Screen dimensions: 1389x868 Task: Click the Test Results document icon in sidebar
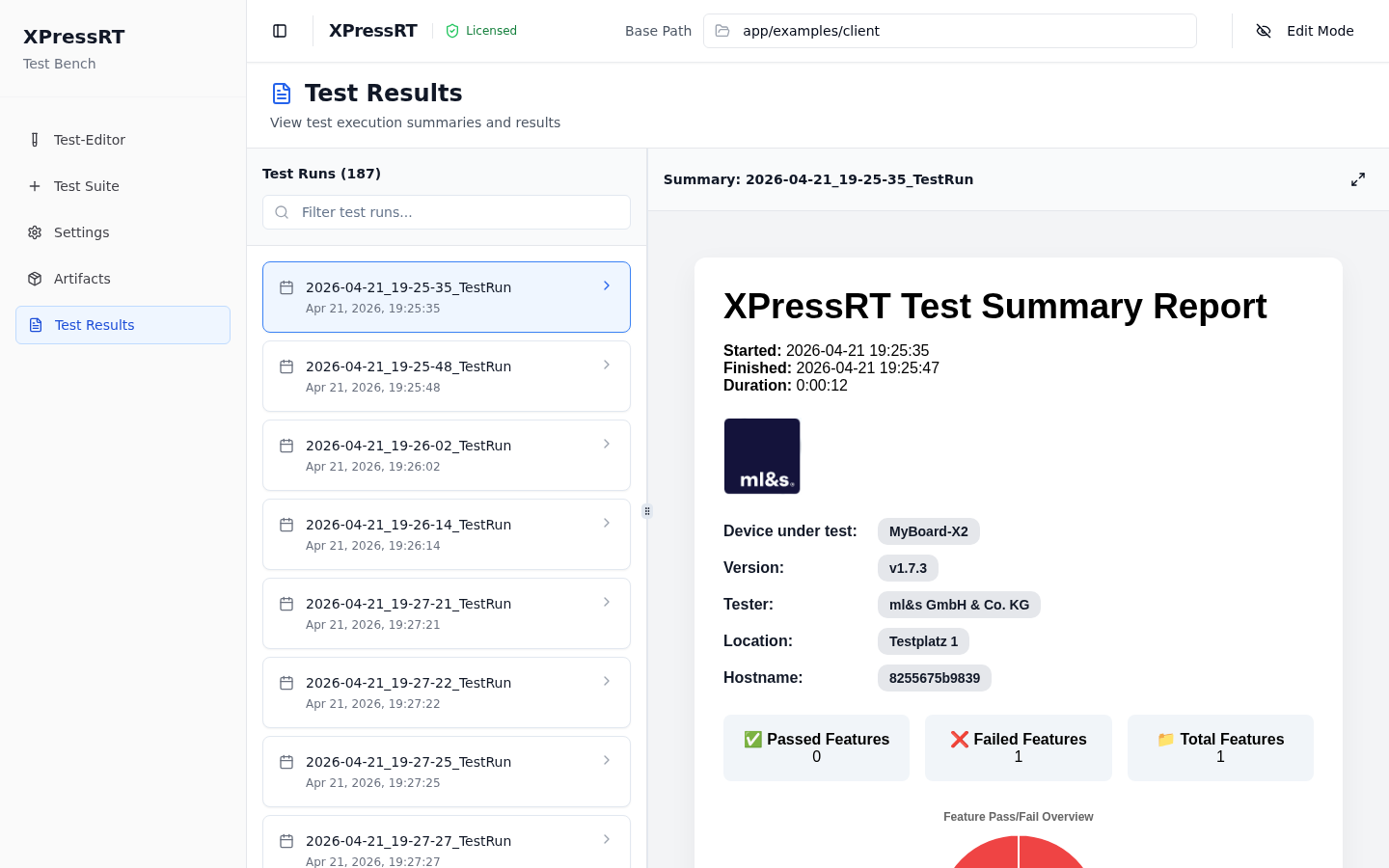coord(36,325)
